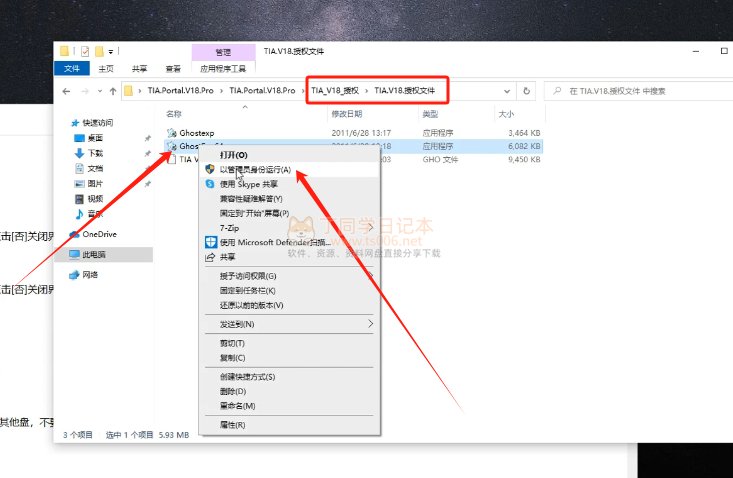
Task: Open the address bar history dropdown
Action: point(507,91)
